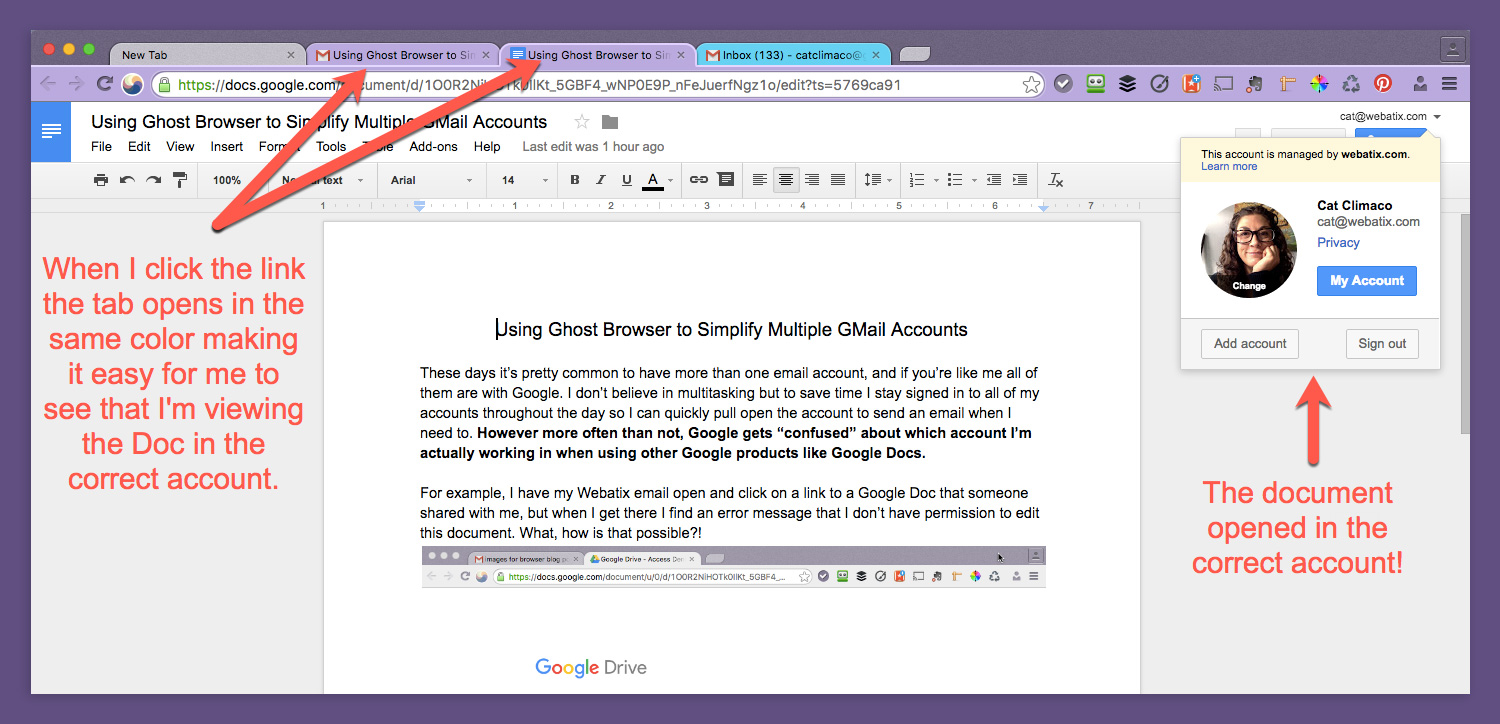Toggle underline formatting
The height and width of the screenshot is (724, 1500).
click(627, 180)
